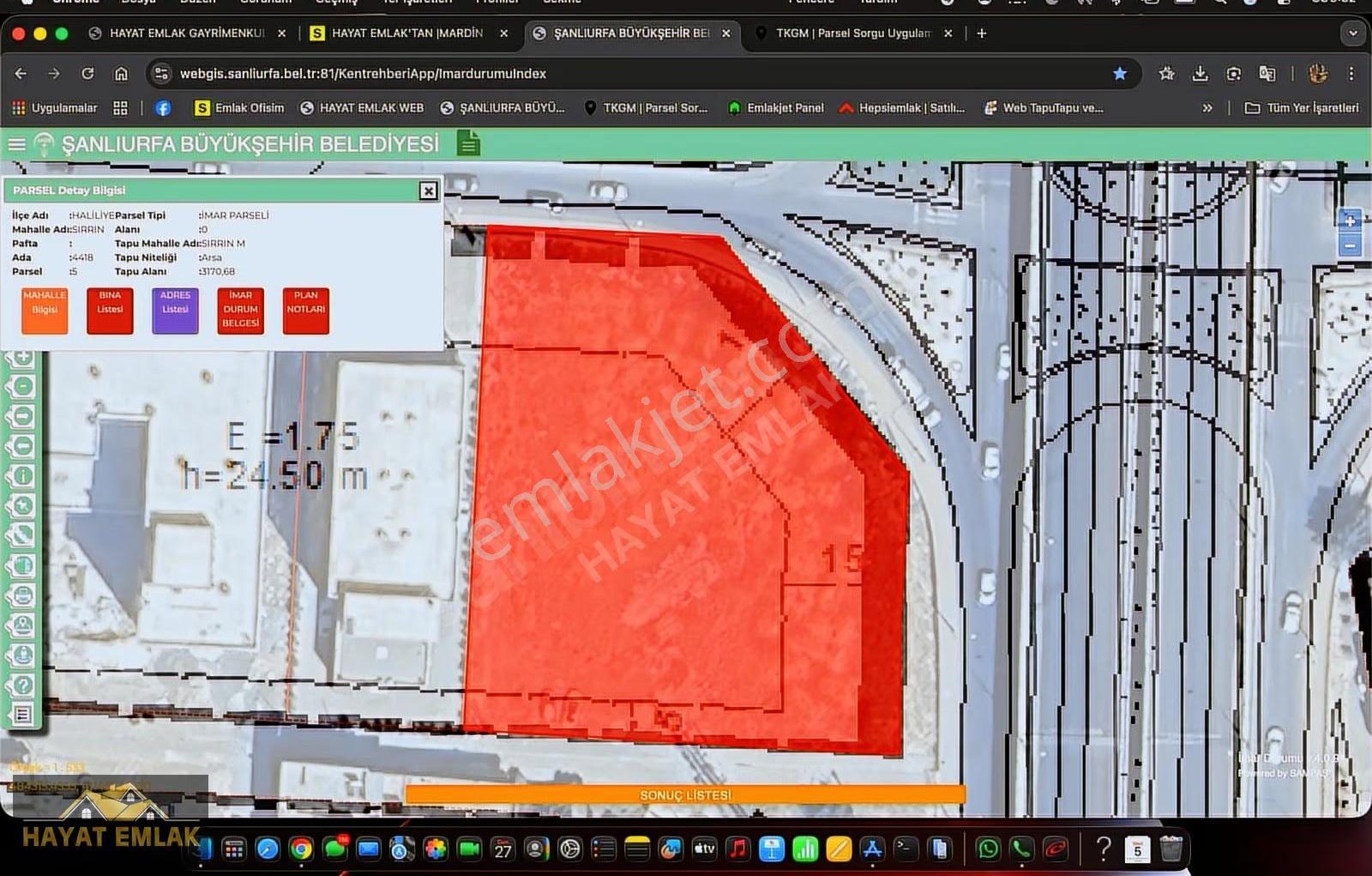1372x876 pixels.
Task: Select the info (i) tool in the left toolbar
Action: click(23, 476)
